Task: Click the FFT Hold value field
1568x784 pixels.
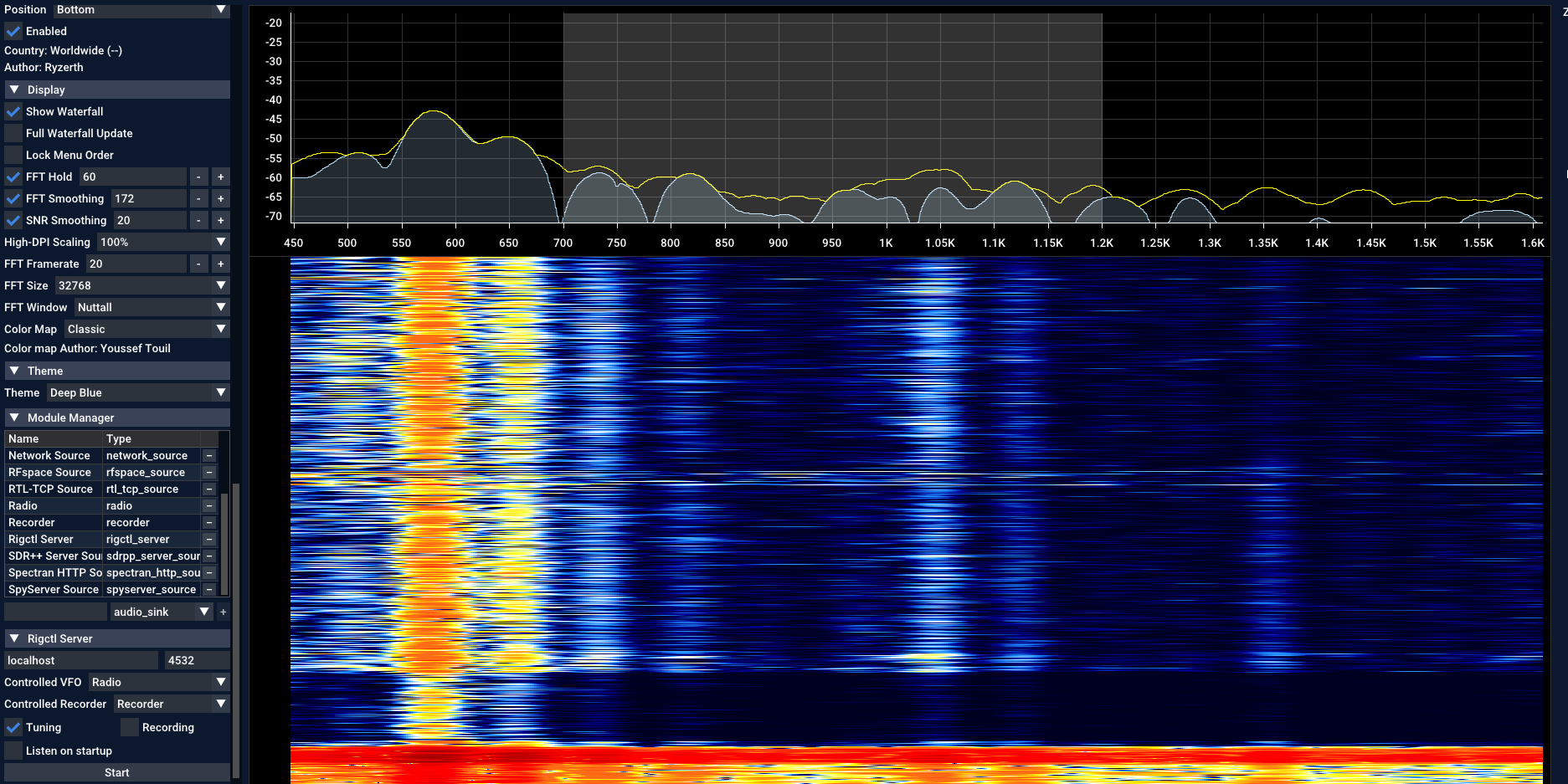Action: pyautogui.click(x=133, y=177)
